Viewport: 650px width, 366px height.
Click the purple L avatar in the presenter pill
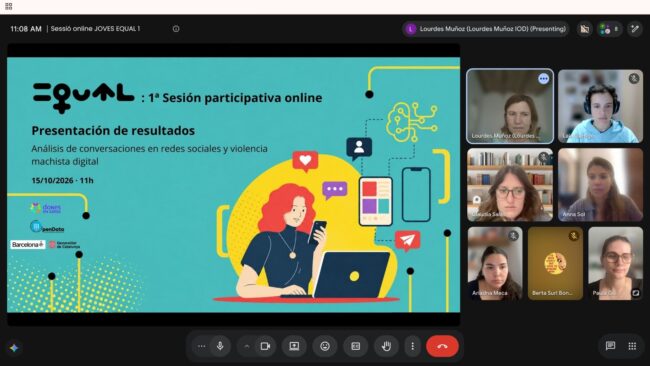pyautogui.click(x=410, y=29)
